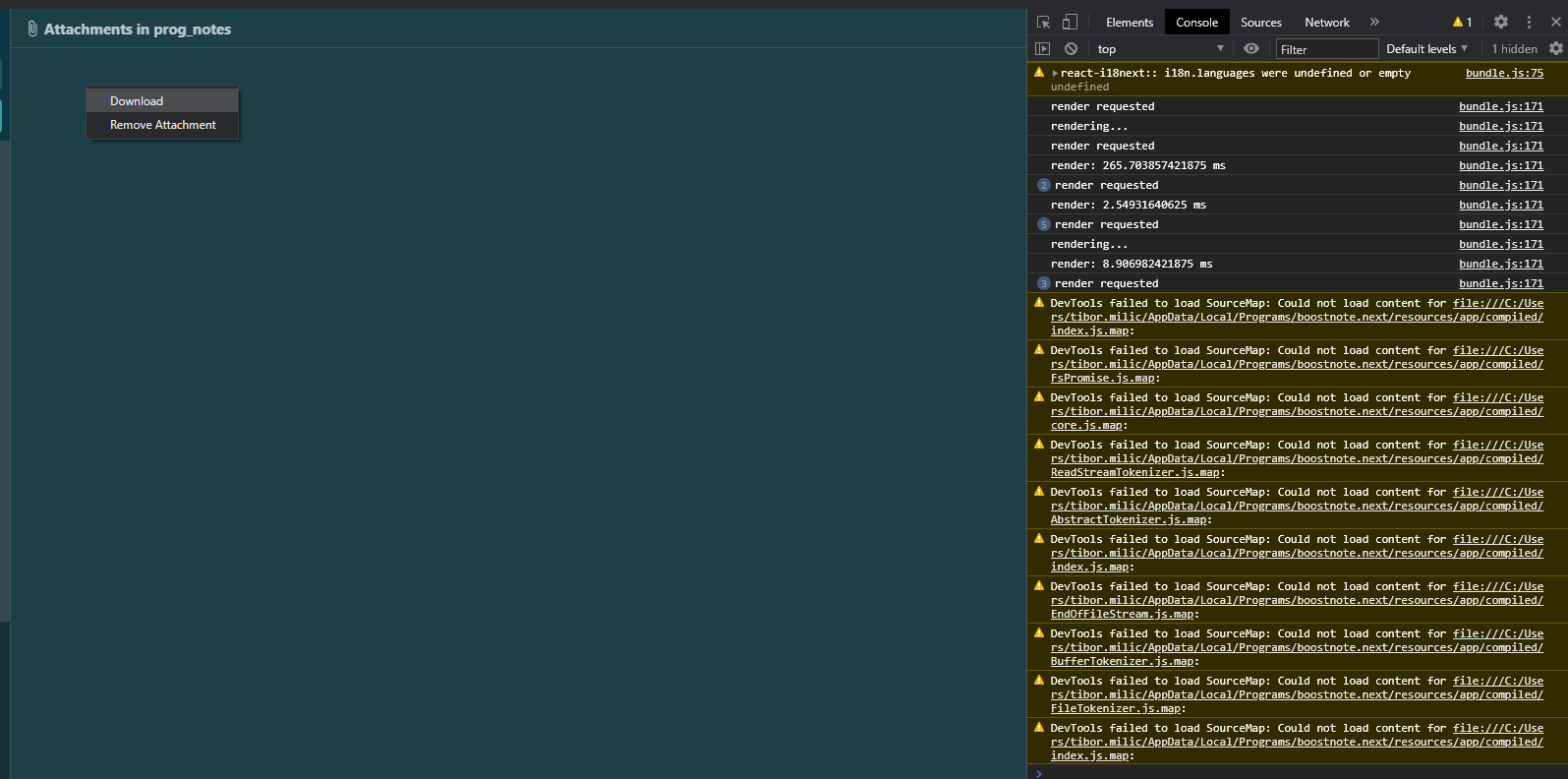The image size is (1568, 779).
Task: Select the render: 8.906982421875 ms text
Action: 1132,264
